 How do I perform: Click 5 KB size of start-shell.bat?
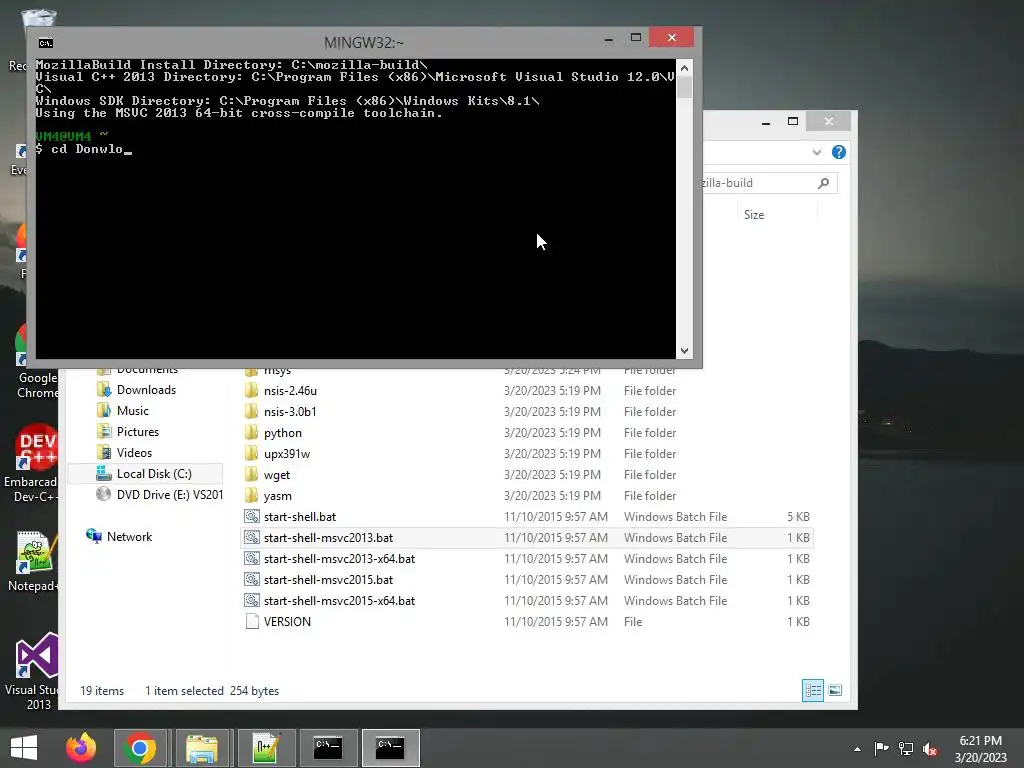798,517
